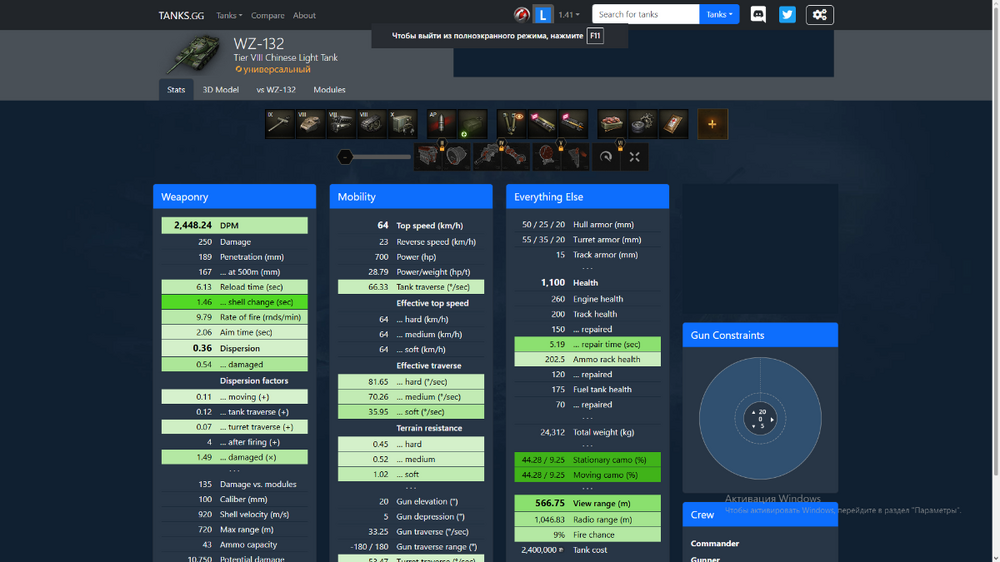Choose the AP shell ammunition icon
Screen dimensions: 1000x562
click(441, 124)
